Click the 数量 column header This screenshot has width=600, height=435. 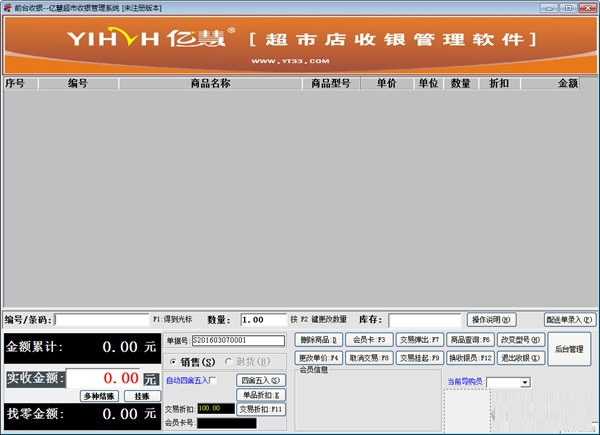(x=461, y=83)
